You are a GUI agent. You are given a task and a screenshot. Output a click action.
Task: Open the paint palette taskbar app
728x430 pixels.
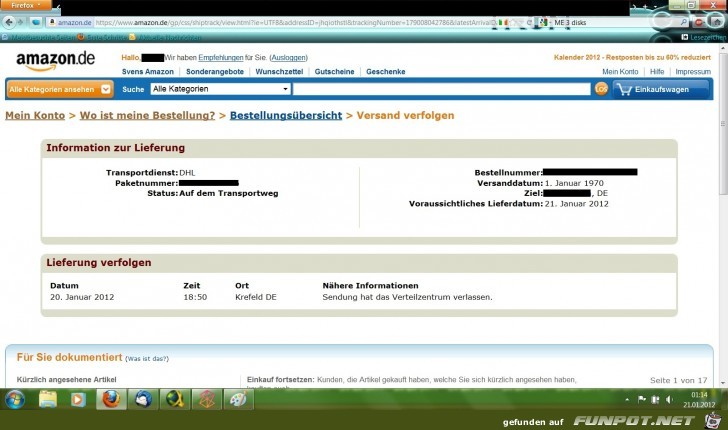coord(238,399)
